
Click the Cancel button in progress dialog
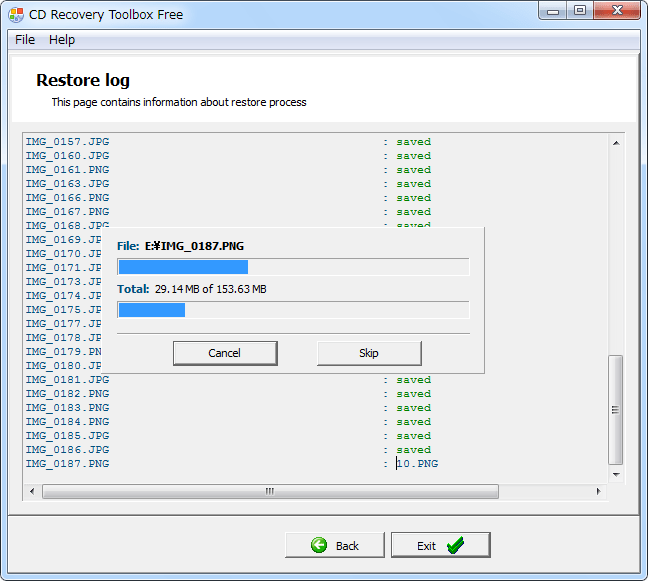pyautogui.click(x=225, y=353)
